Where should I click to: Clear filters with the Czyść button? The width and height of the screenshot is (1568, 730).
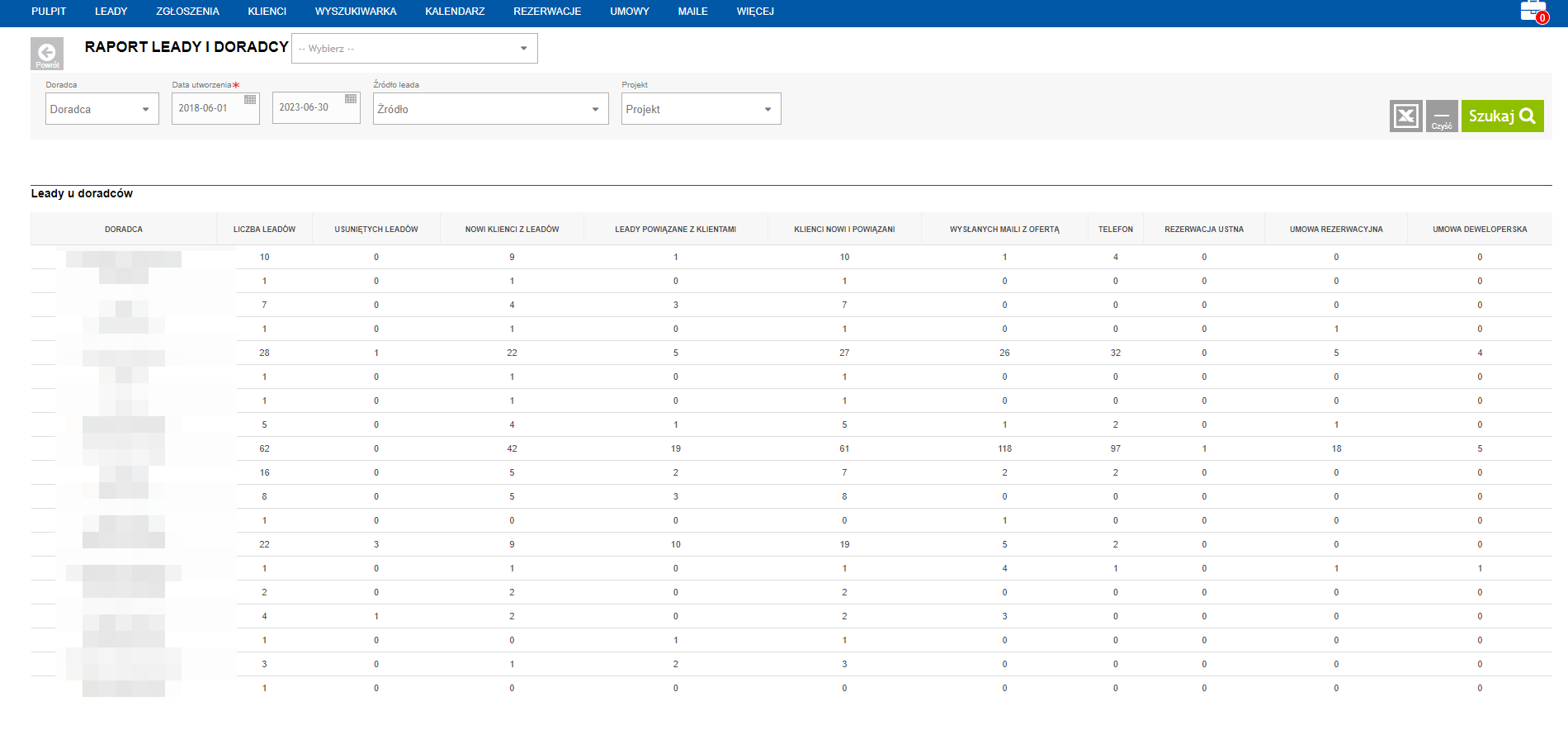[x=1442, y=116]
